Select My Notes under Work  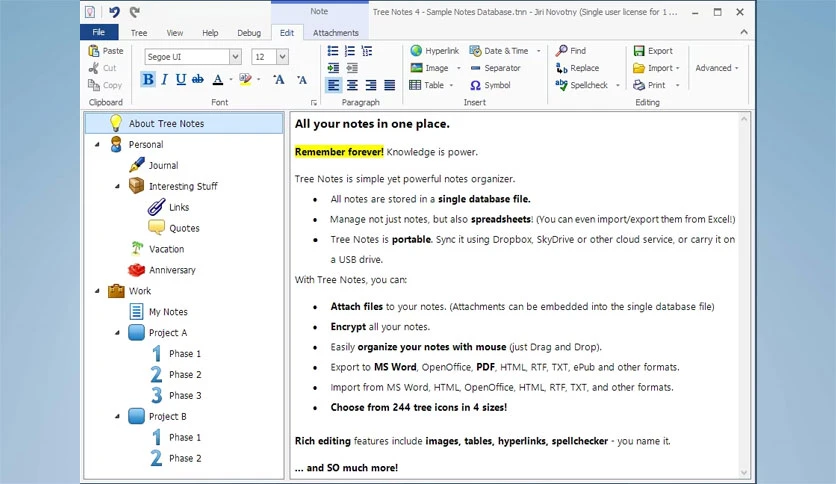point(168,312)
